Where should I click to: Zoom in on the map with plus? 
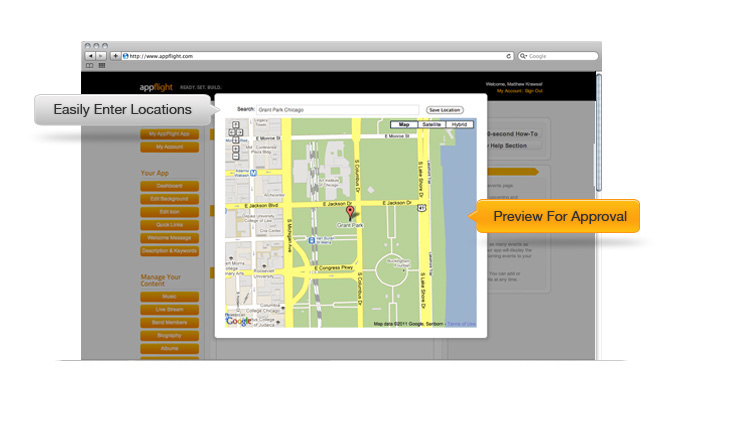(x=235, y=149)
